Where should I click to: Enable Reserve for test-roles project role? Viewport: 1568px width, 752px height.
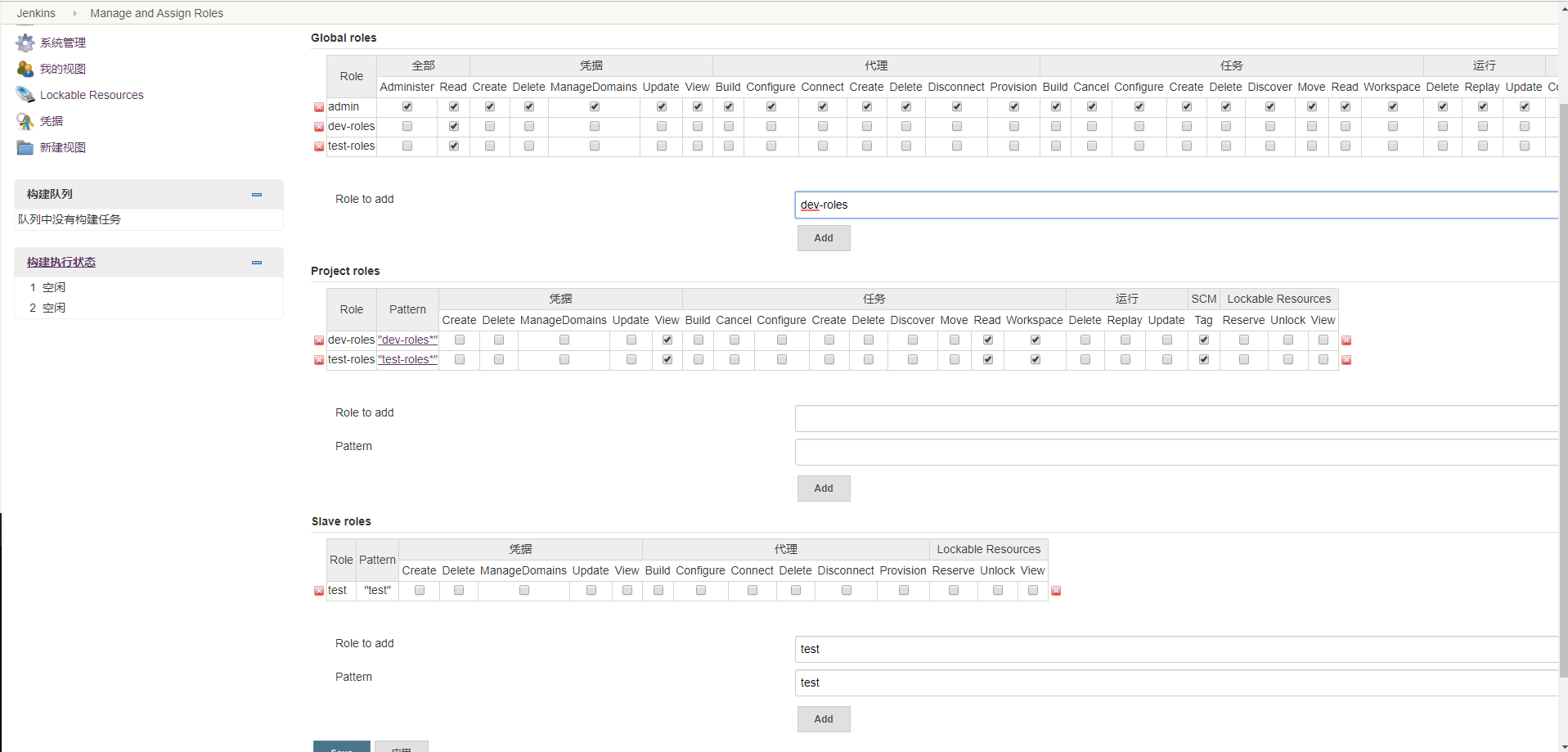tap(1244, 359)
